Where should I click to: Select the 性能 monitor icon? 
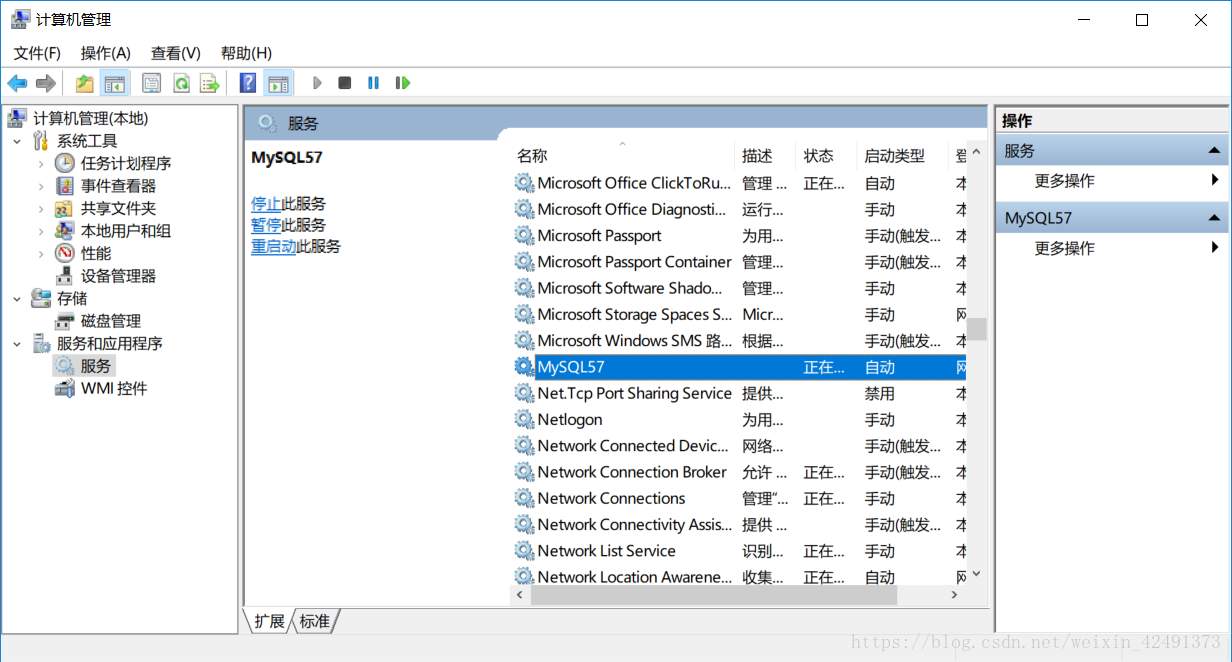pyautogui.click(x=64, y=253)
